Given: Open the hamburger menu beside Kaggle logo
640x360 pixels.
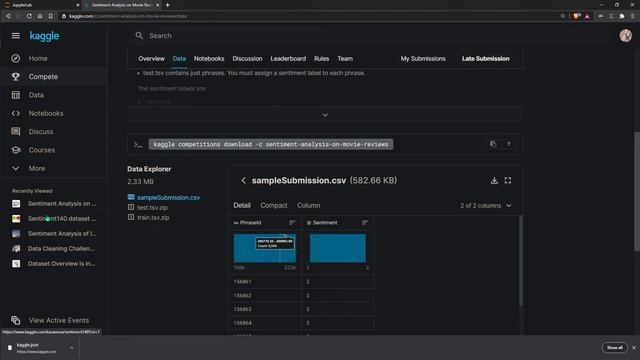Looking at the screenshot, I should pyautogui.click(x=16, y=36).
